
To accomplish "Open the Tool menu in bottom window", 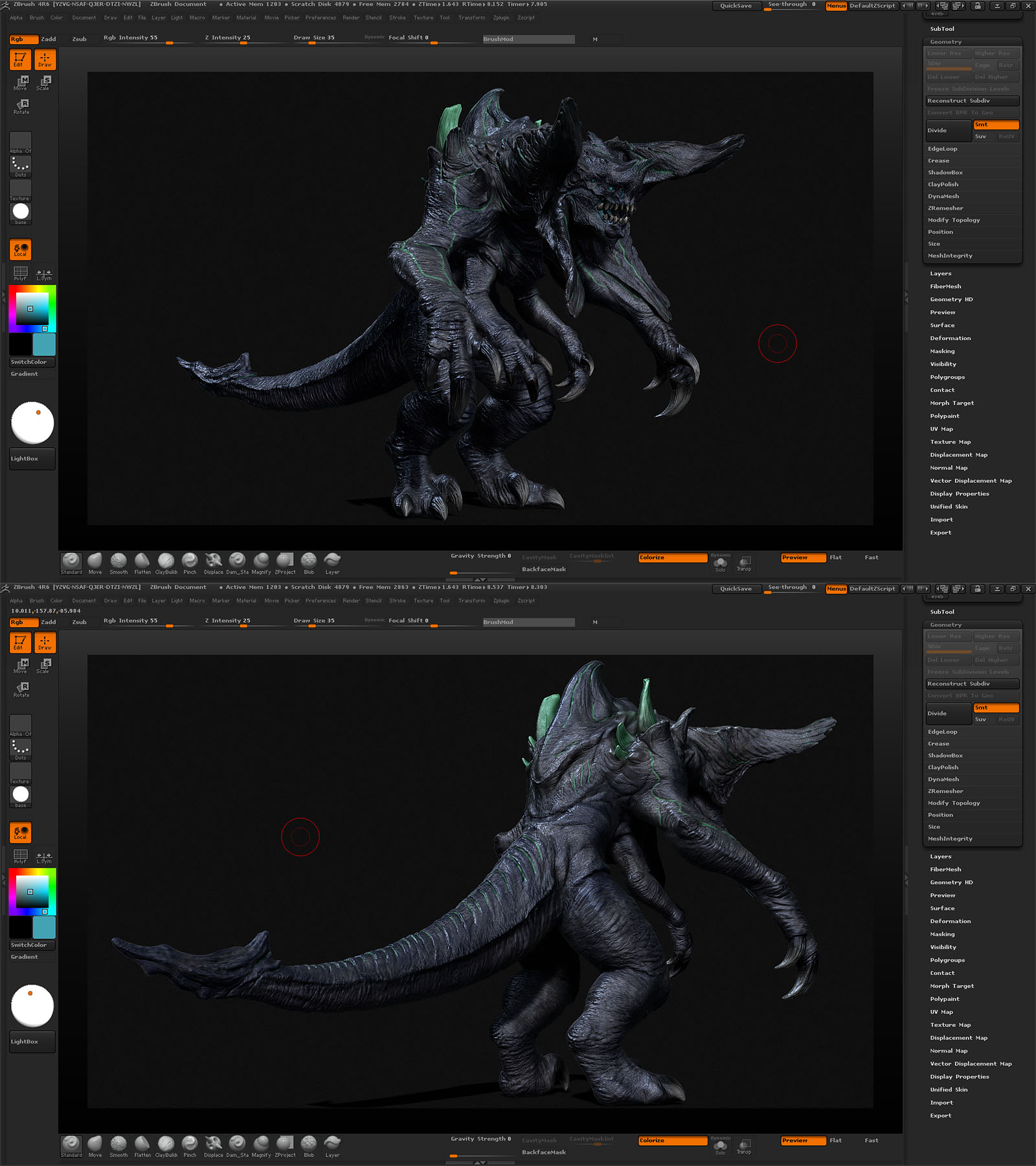I will 445,601.
